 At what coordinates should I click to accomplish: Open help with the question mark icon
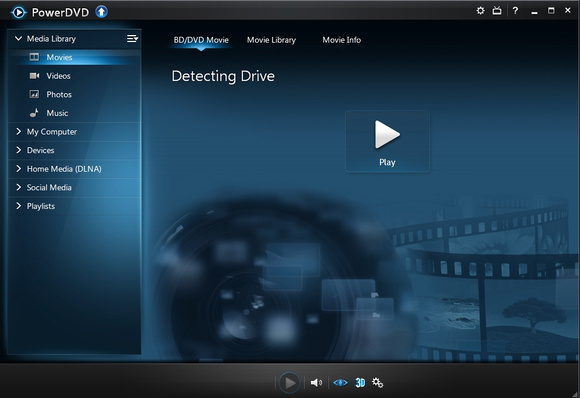515,11
